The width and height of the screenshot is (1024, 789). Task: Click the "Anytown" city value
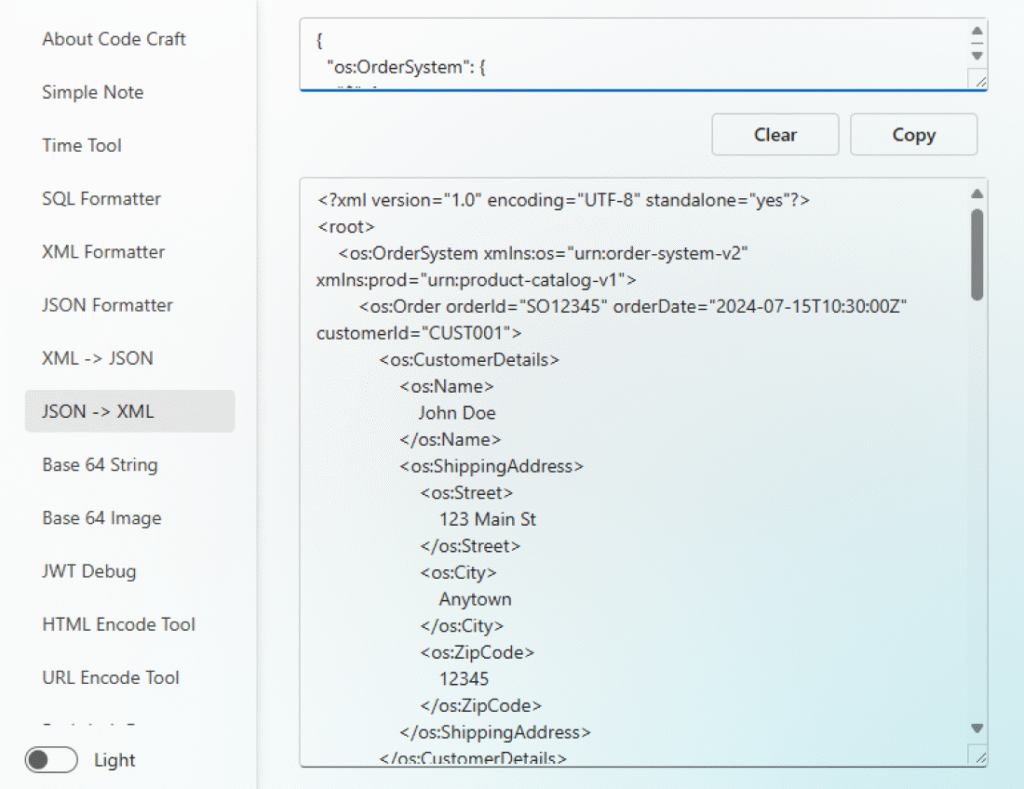point(475,599)
